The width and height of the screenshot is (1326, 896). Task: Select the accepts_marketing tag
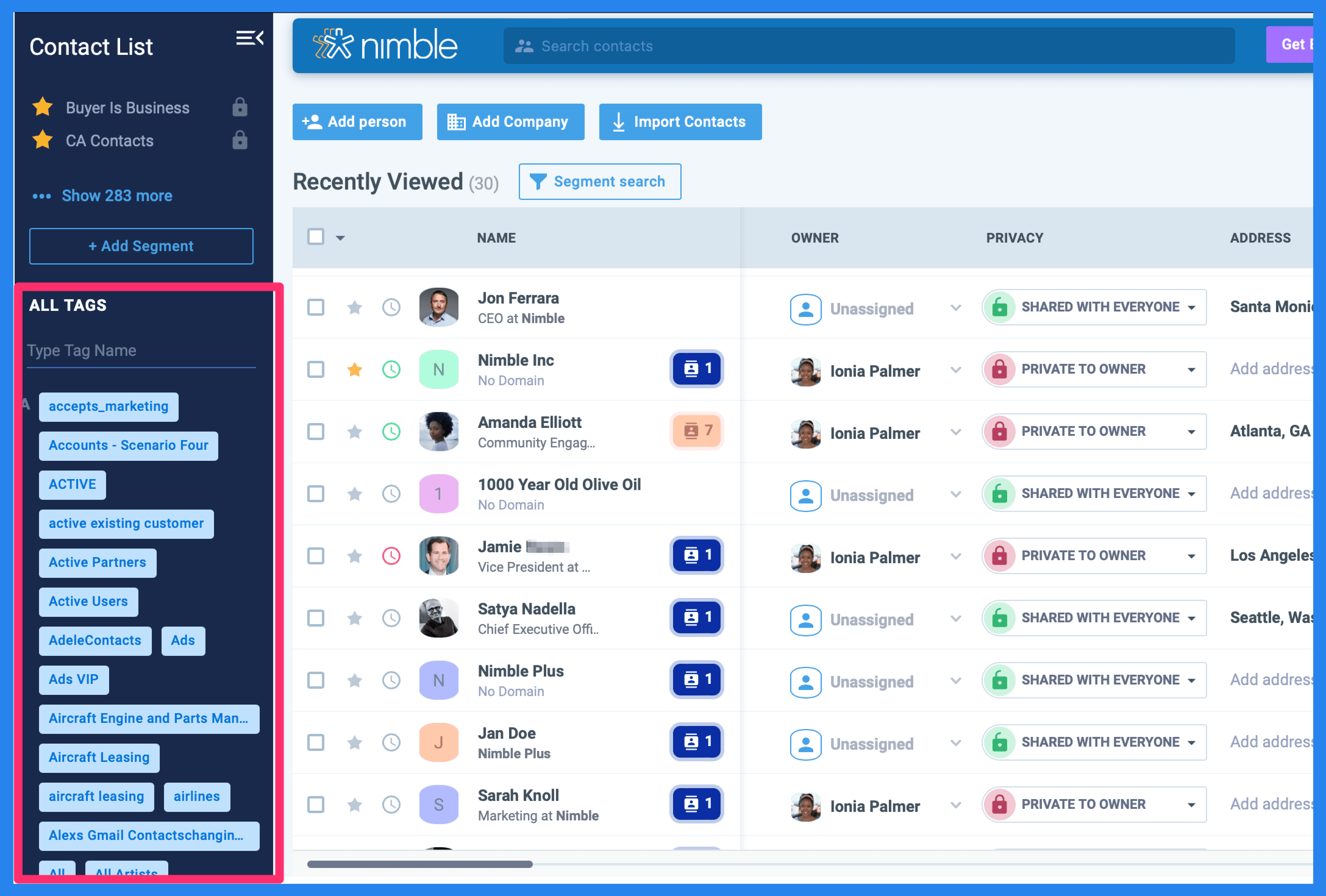pyautogui.click(x=109, y=407)
